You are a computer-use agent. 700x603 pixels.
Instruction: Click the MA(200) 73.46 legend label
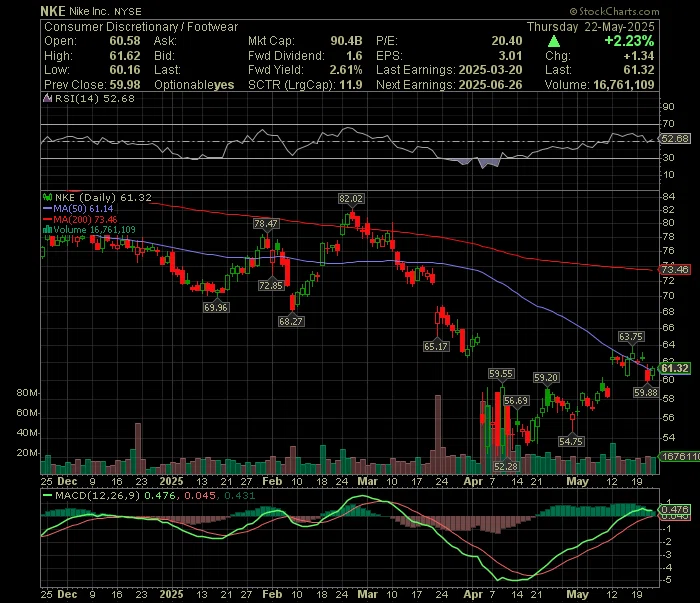click(85, 219)
